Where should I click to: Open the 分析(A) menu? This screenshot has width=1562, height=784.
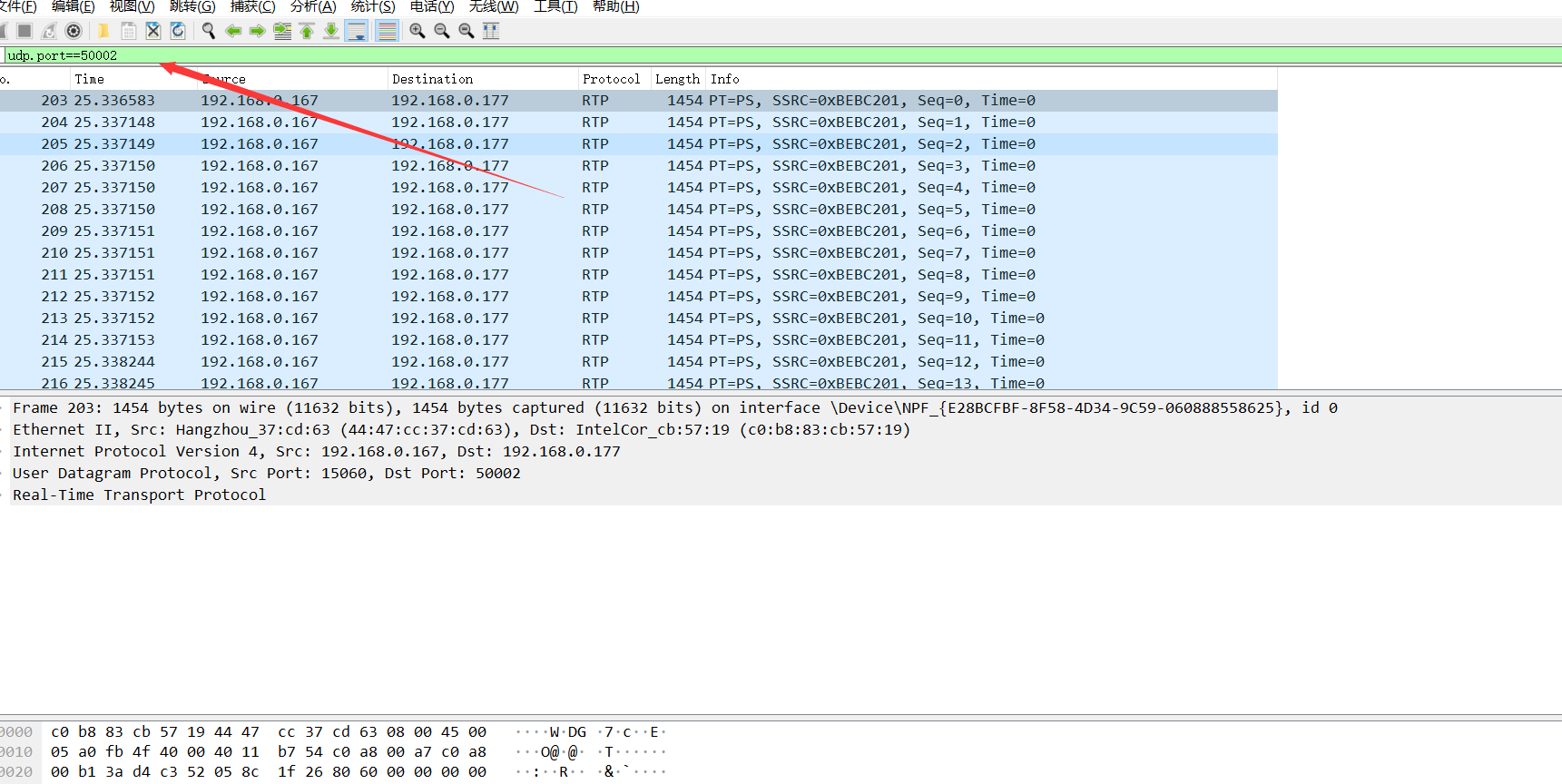pos(313,6)
